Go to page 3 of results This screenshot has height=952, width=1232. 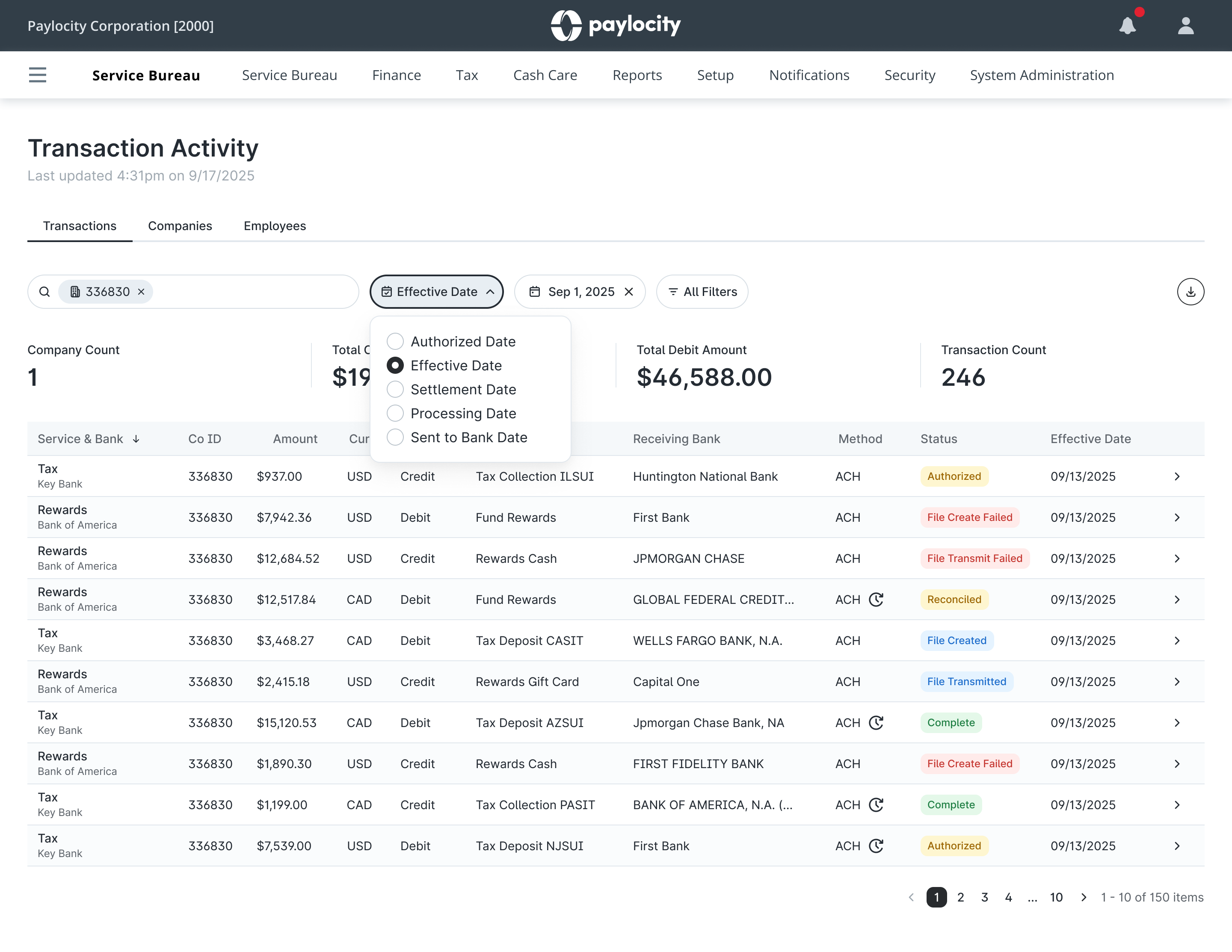[x=984, y=897]
